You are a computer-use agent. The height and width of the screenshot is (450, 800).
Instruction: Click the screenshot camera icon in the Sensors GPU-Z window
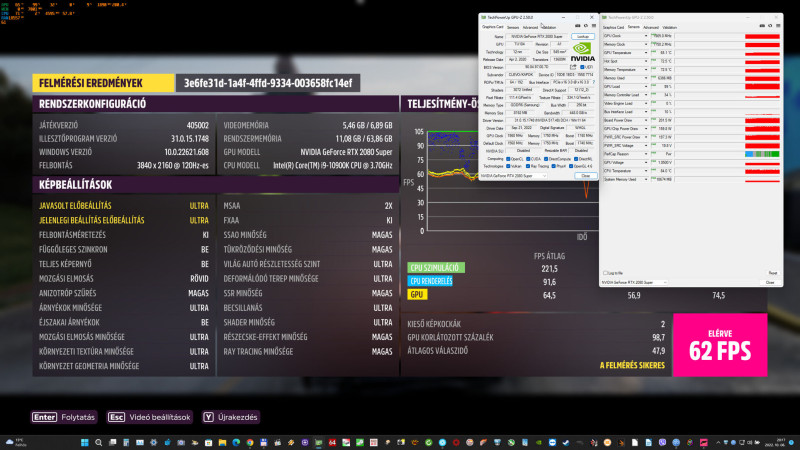point(762,26)
